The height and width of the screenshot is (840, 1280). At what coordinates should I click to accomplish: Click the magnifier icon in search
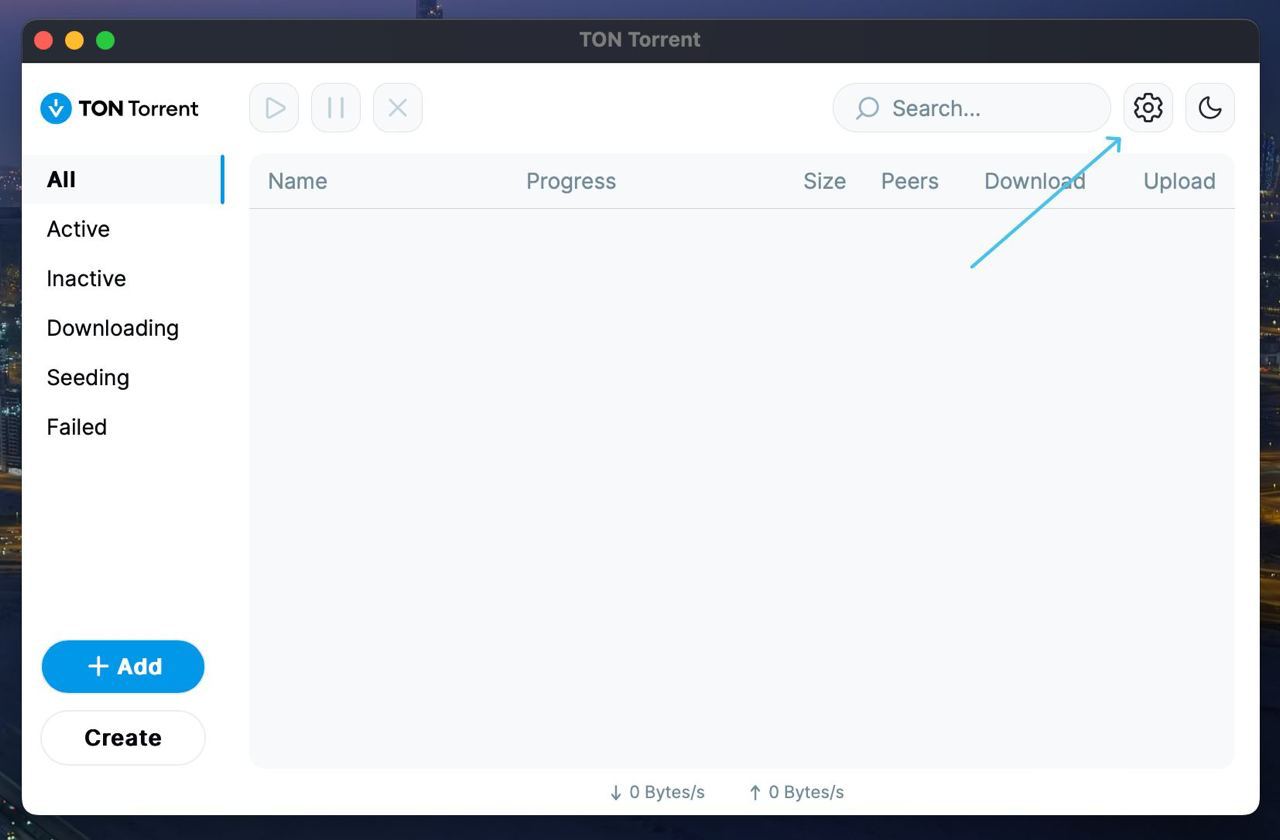pyautogui.click(x=867, y=108)
